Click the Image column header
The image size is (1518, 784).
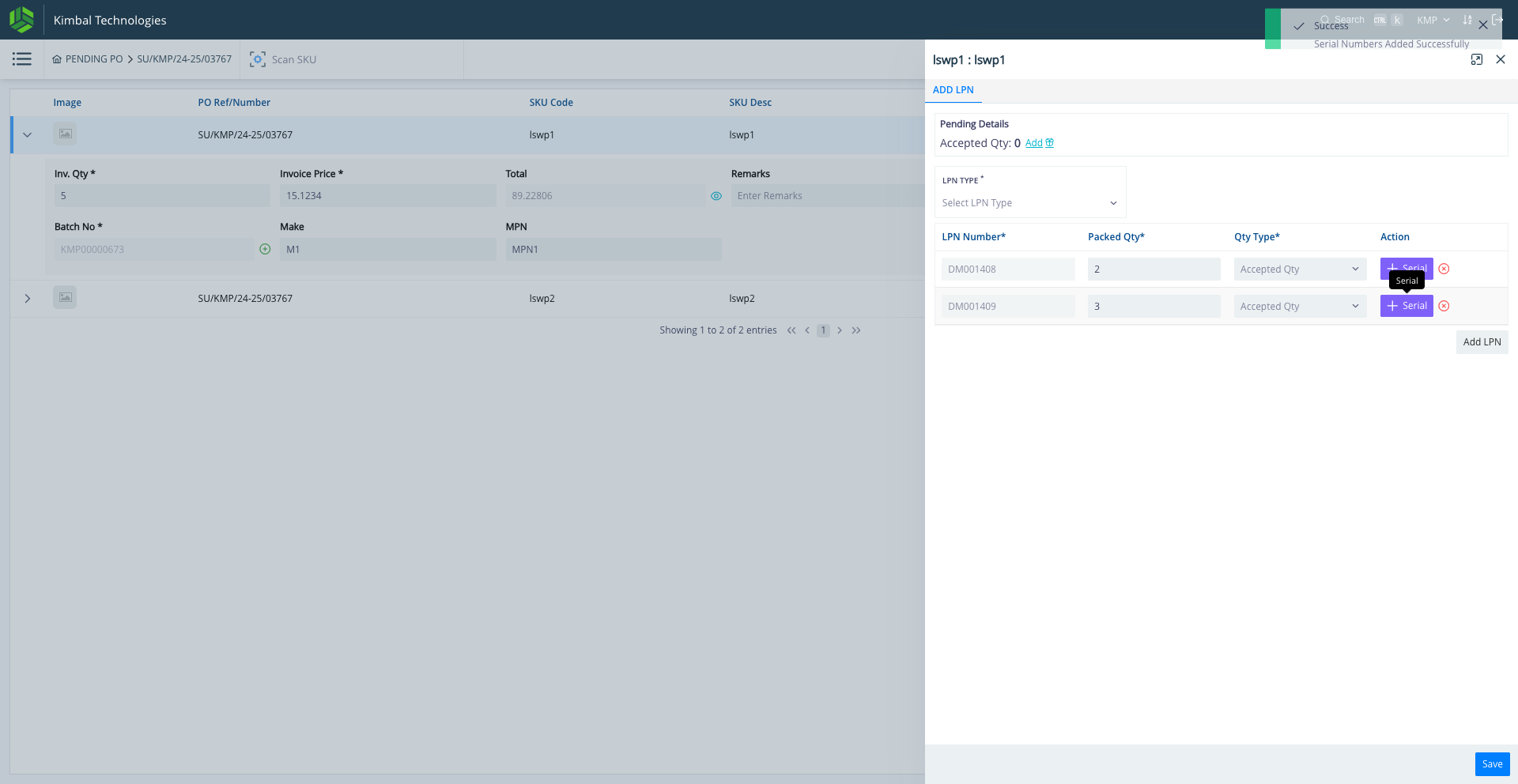[x=67, y=103]
